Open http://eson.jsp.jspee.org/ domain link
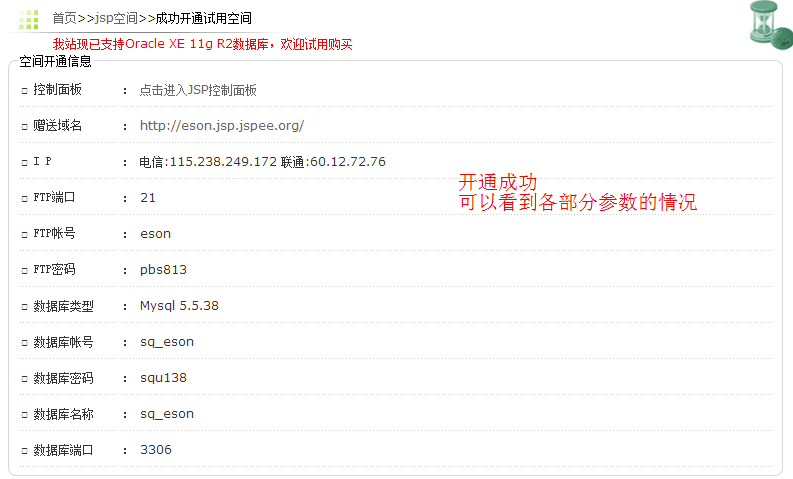Viewport: 793px width, 479px height. pyautogui.click(x=222, y=125)
